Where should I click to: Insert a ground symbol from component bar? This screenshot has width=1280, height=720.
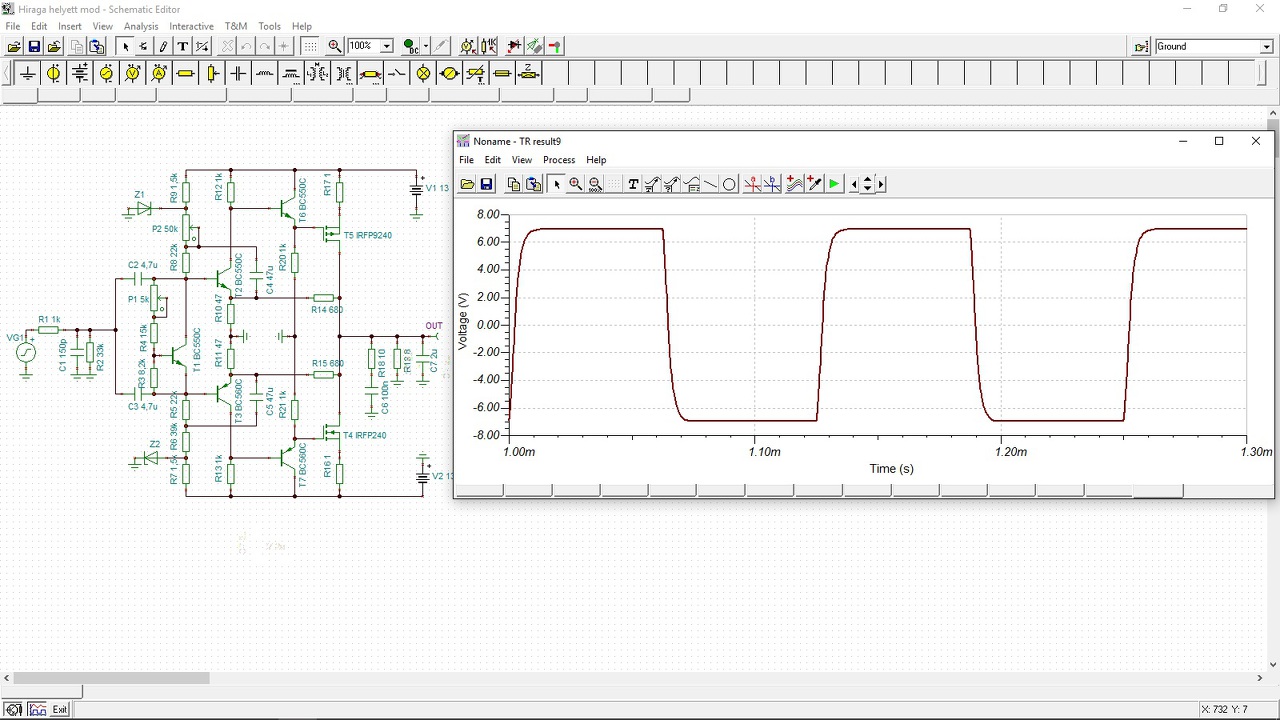click(x=27, y=73)
